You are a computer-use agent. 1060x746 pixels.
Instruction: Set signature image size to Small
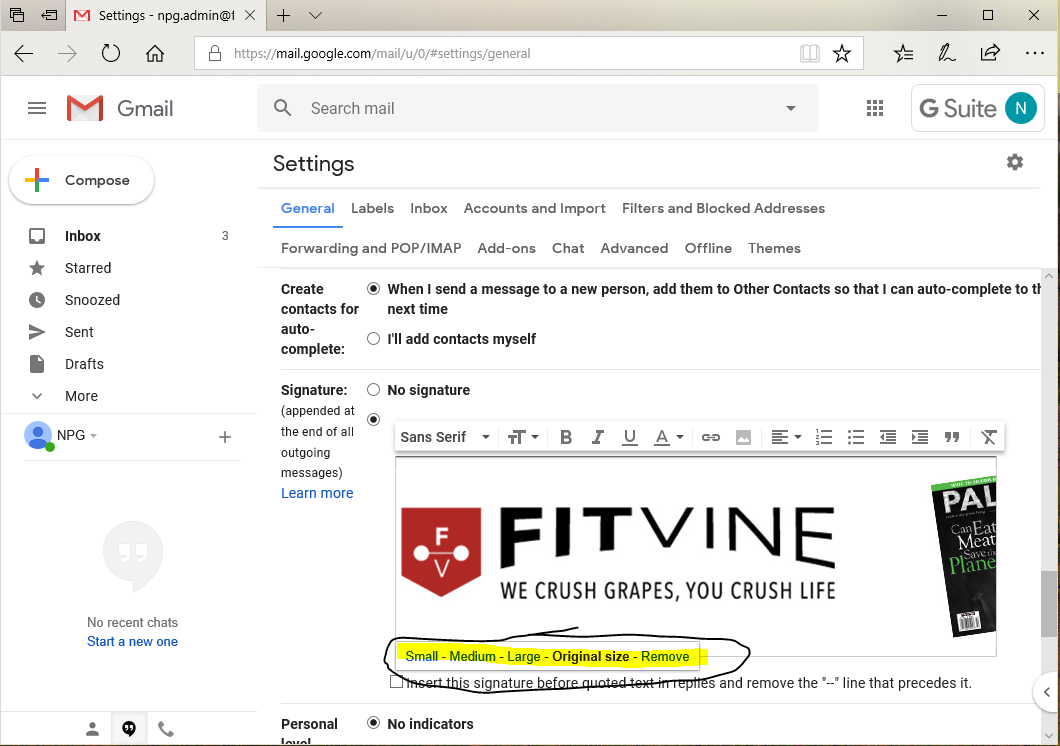click(422, 656)
